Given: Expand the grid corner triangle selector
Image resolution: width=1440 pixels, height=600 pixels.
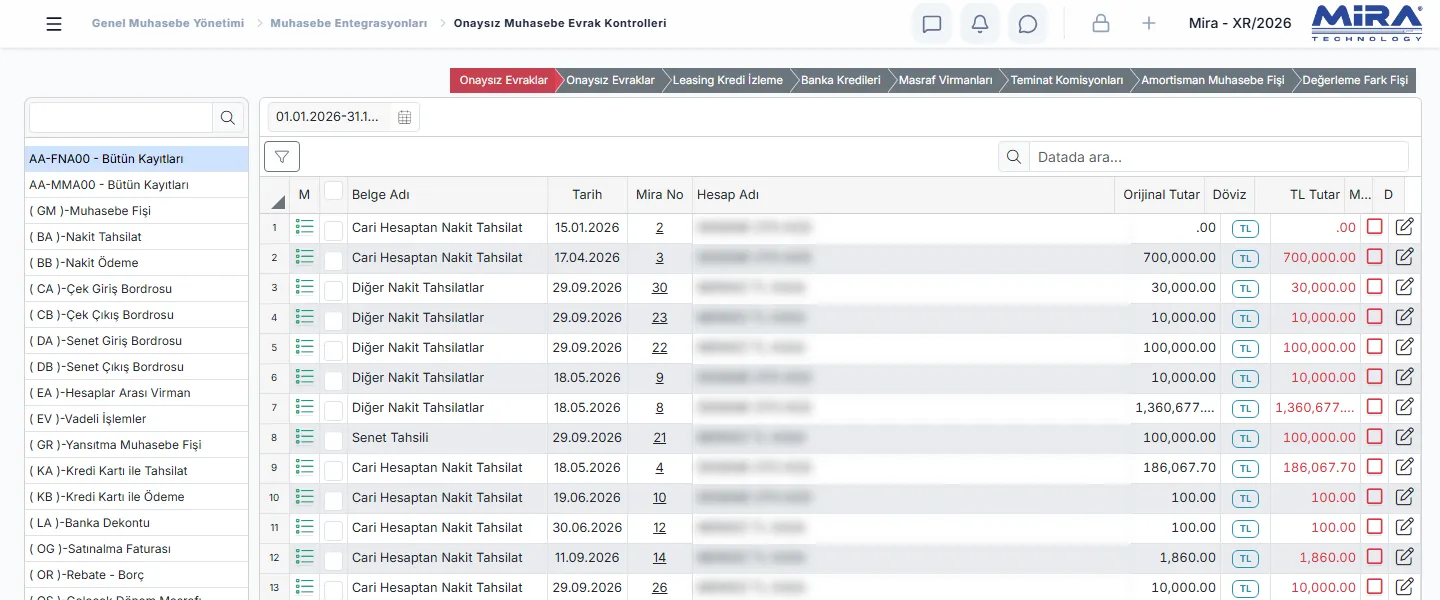Looking at the screenshot, I should coord(277,202).
